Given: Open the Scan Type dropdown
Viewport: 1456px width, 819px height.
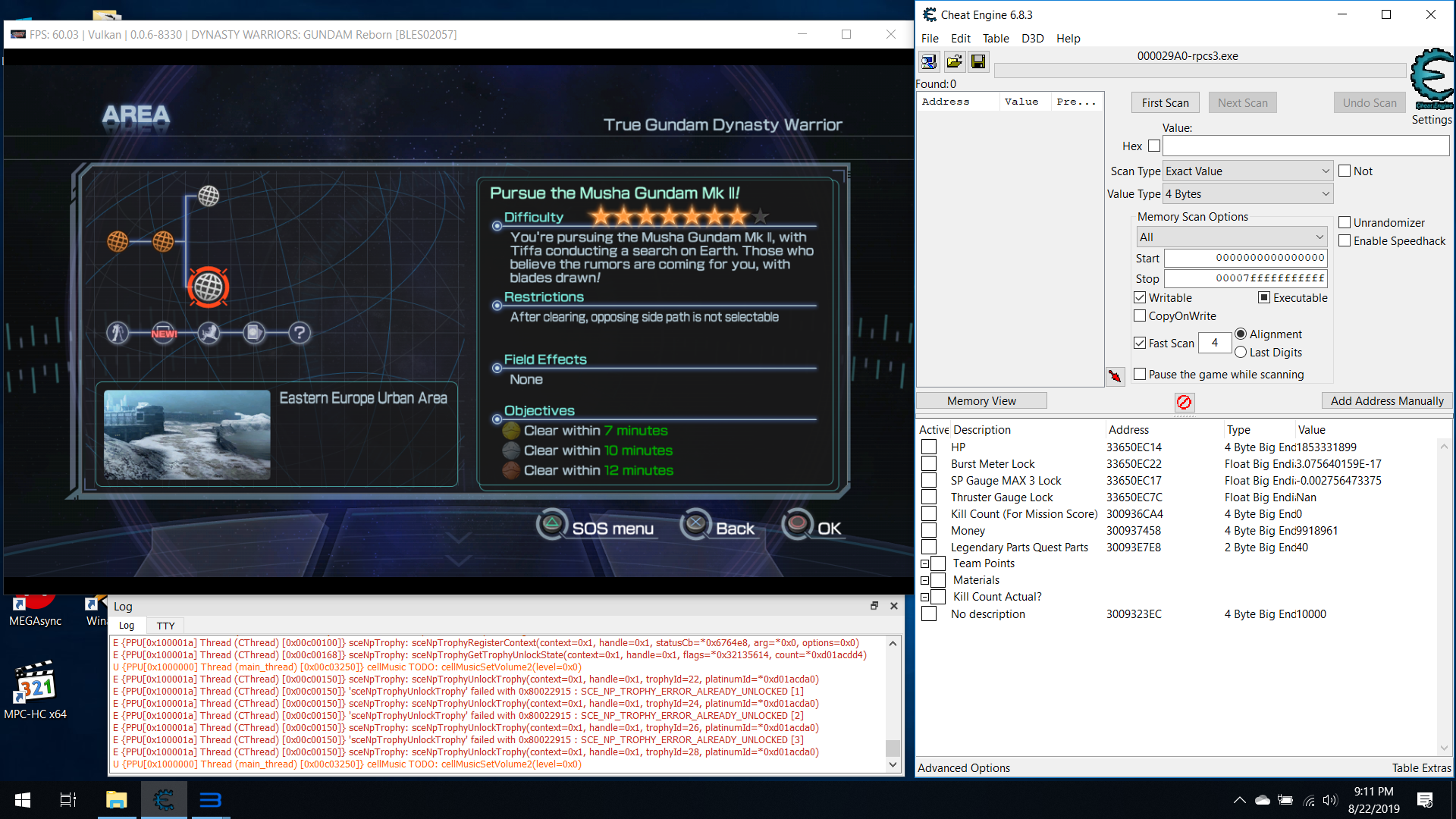Looking at the screenshot, I should [x=1247, y=171].
